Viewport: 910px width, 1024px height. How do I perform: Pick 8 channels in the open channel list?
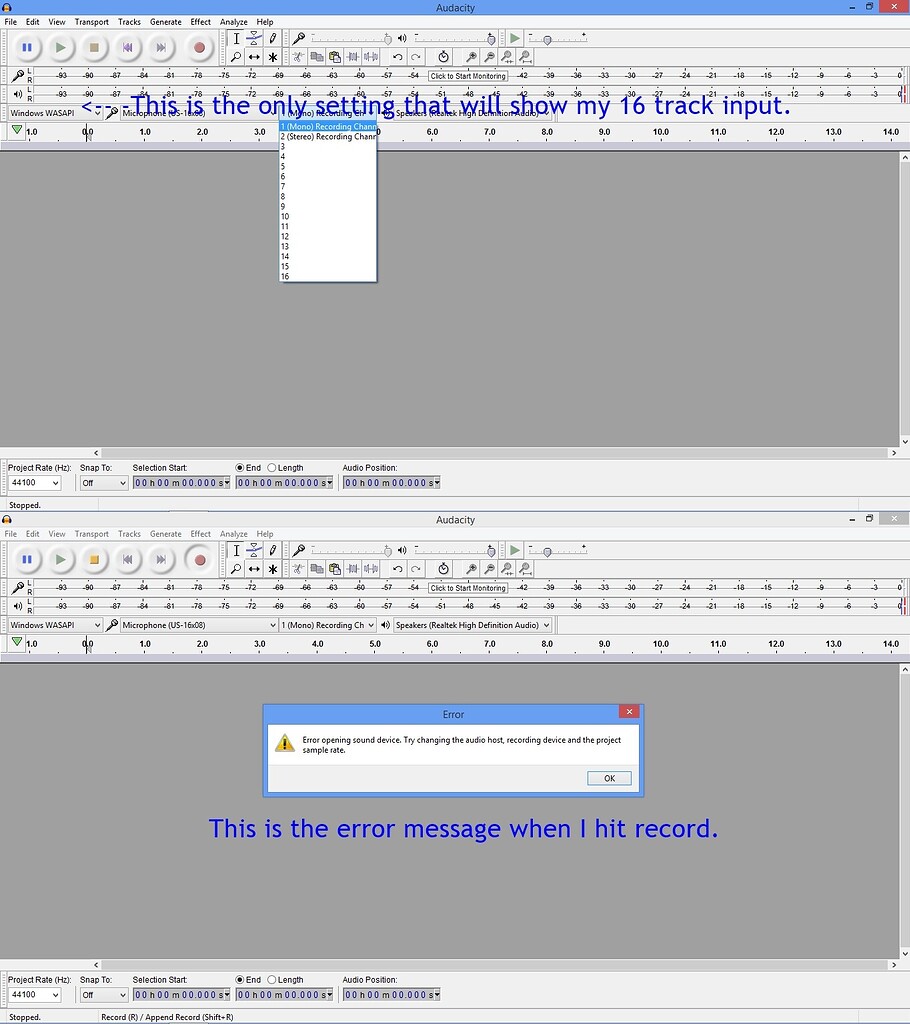(x=284, y=196)
